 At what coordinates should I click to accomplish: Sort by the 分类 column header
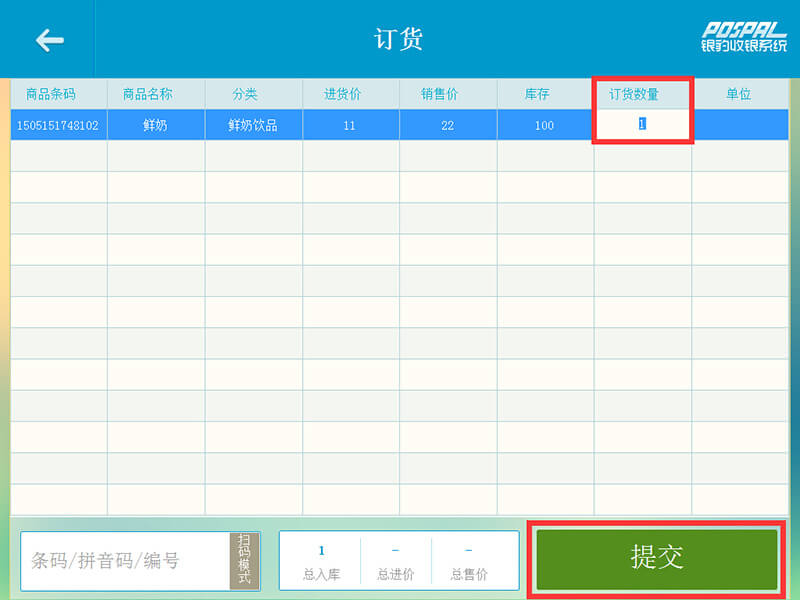[252, 94]
